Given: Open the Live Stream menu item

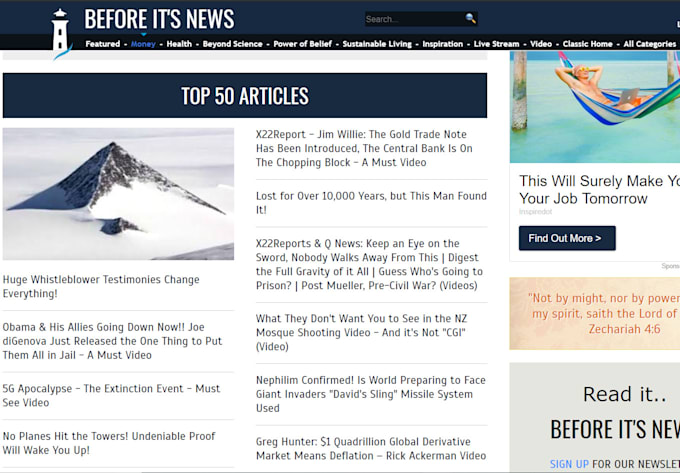Looking at the screenshot, I should pos(496,44).
